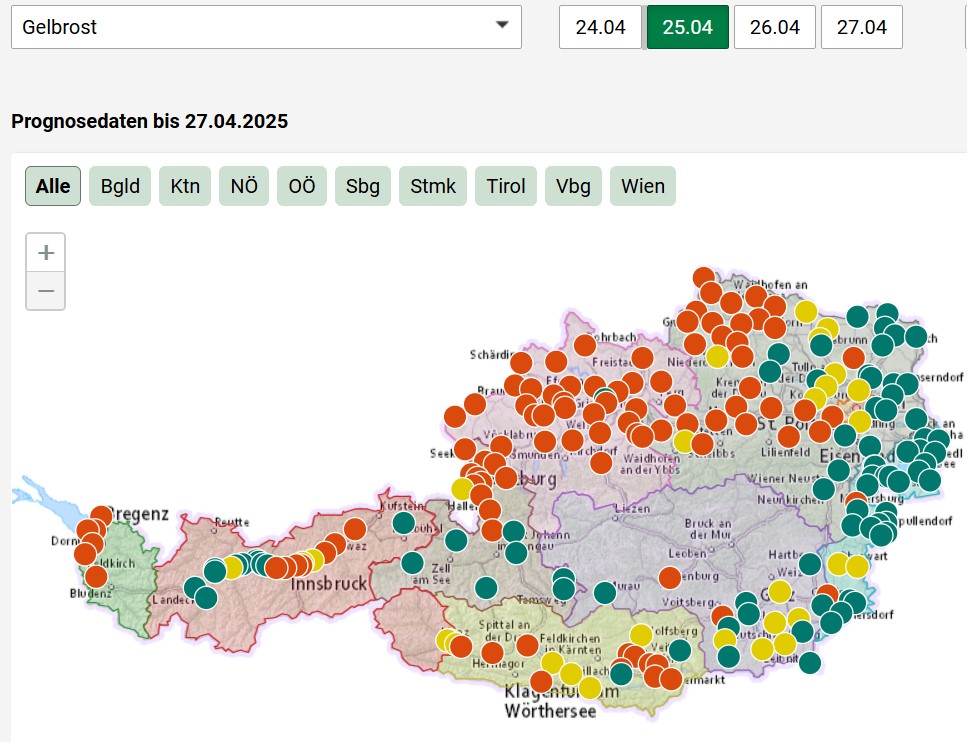Viewport: 967px width, 742px height.
Task: Click the Innsbruck label on the map
Action: (x=324, y=583)
